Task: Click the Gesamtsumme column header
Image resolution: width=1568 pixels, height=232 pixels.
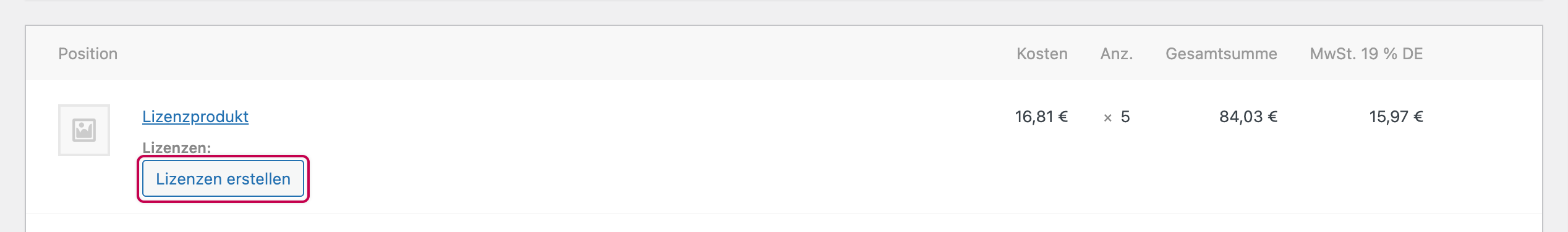Action: pyautogui.click(x=1221, y=54)
